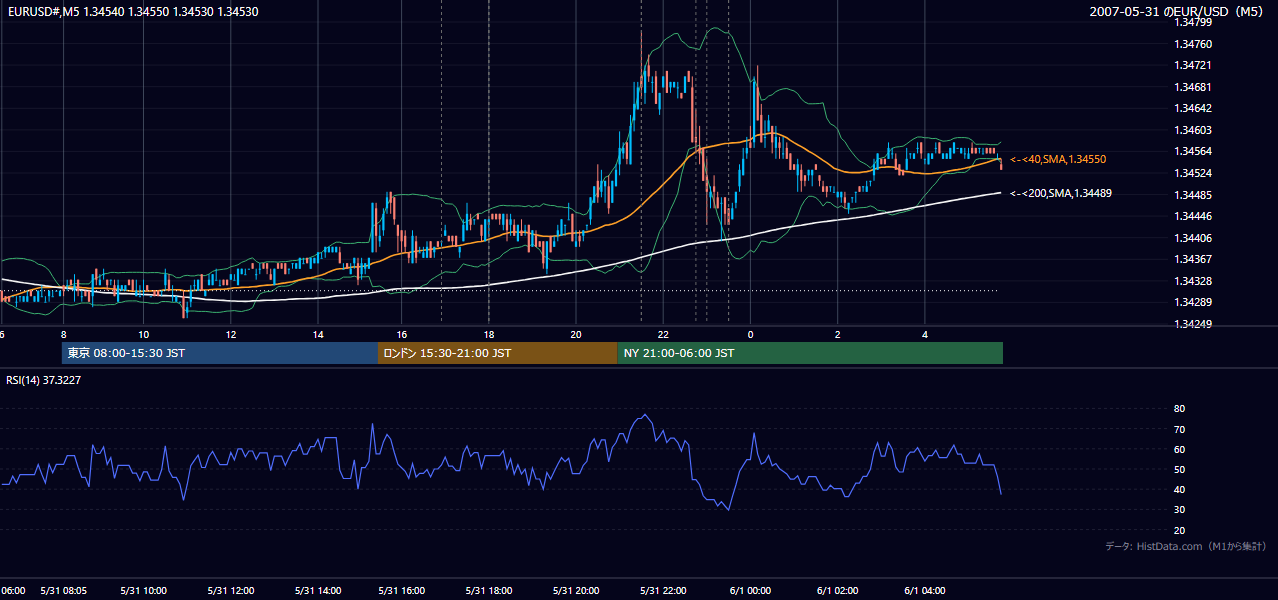Viewport: 1278px width, 600px height.
Task: Click price axis value 1.34249
Action: 1191,324
